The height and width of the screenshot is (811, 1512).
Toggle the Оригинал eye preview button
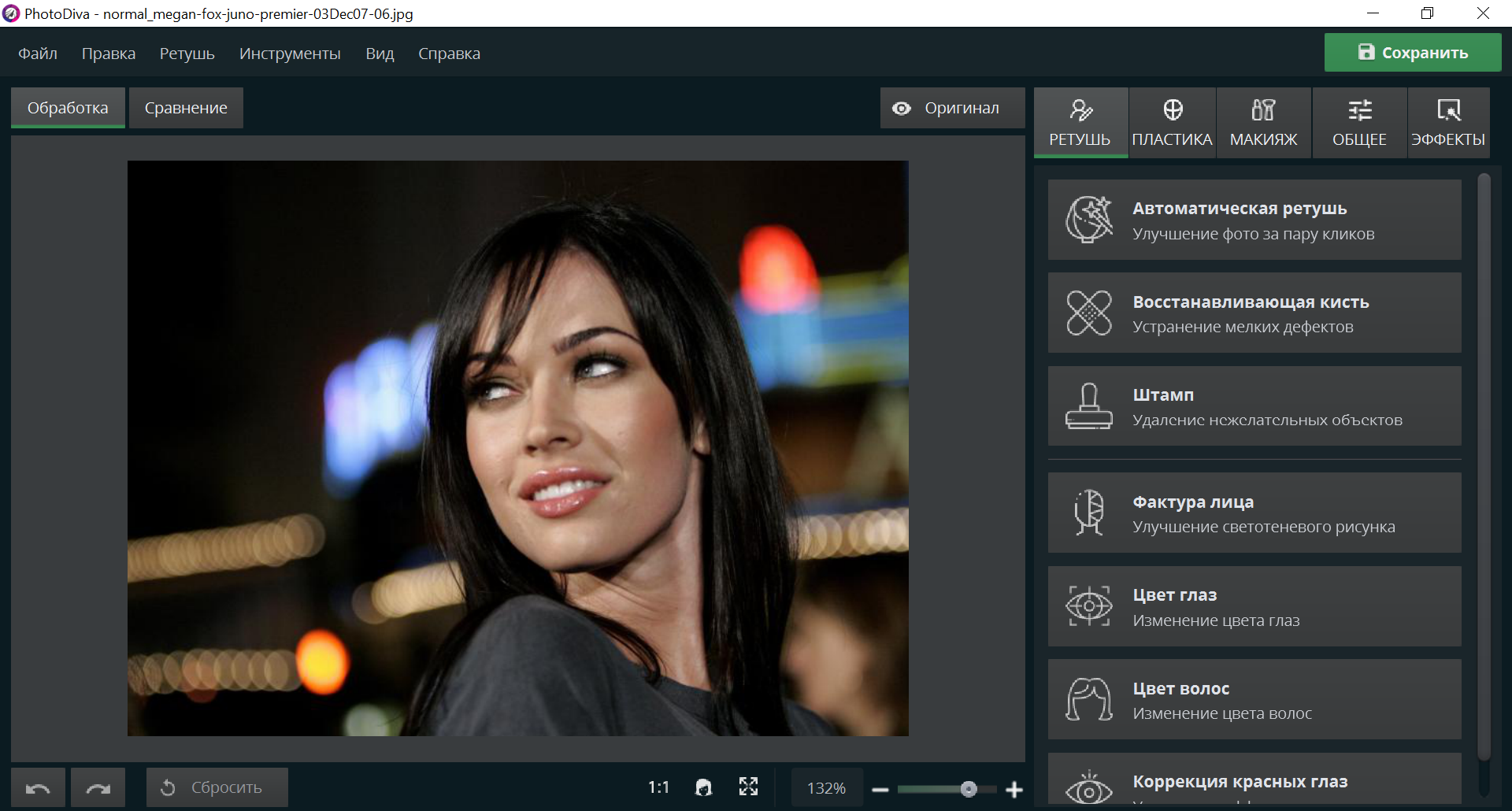[951, 108]
